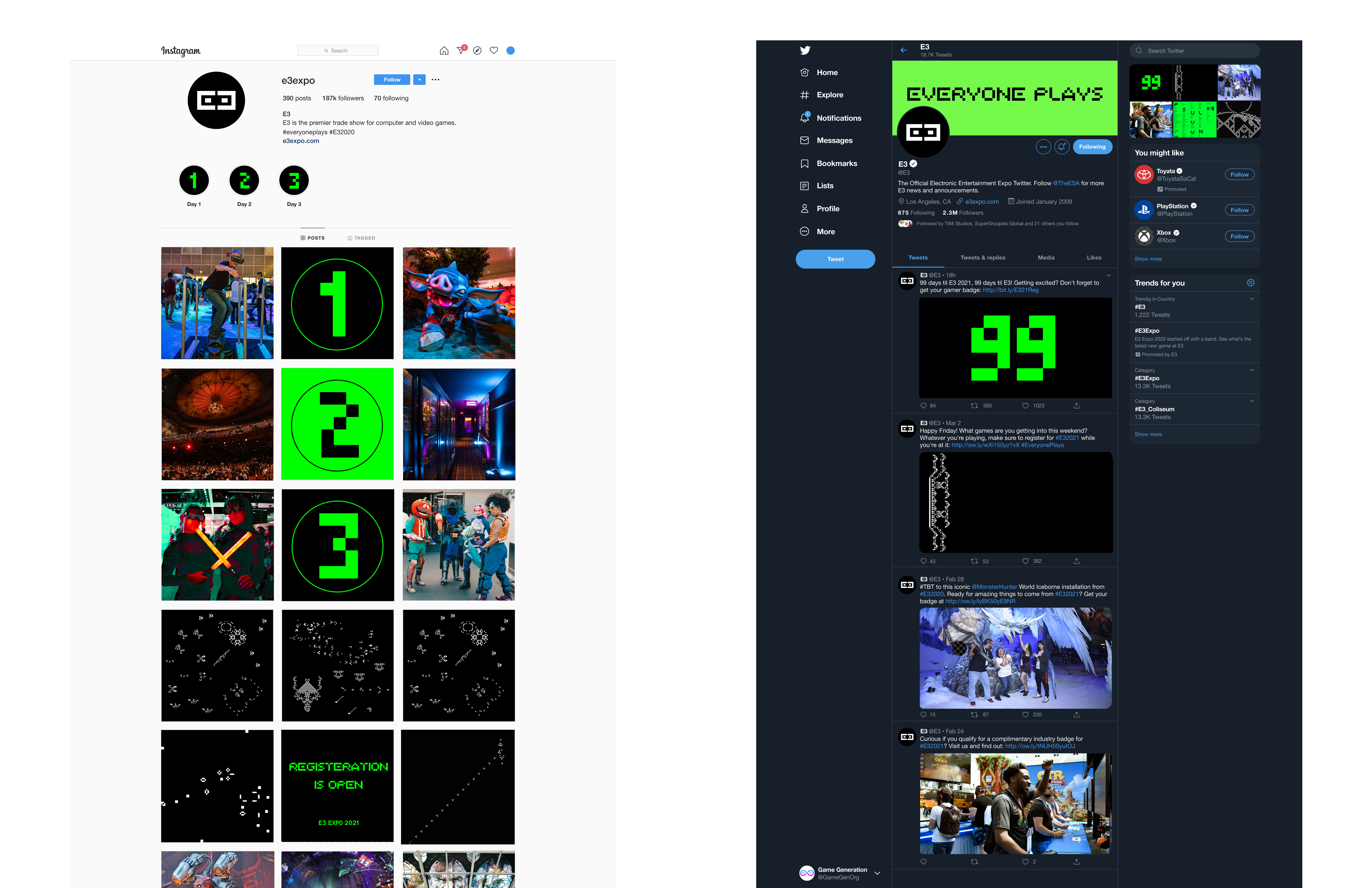Switch to Tweets & replies tab
This screenshot has width=1372, height=888.
click(x=983, y=258)
